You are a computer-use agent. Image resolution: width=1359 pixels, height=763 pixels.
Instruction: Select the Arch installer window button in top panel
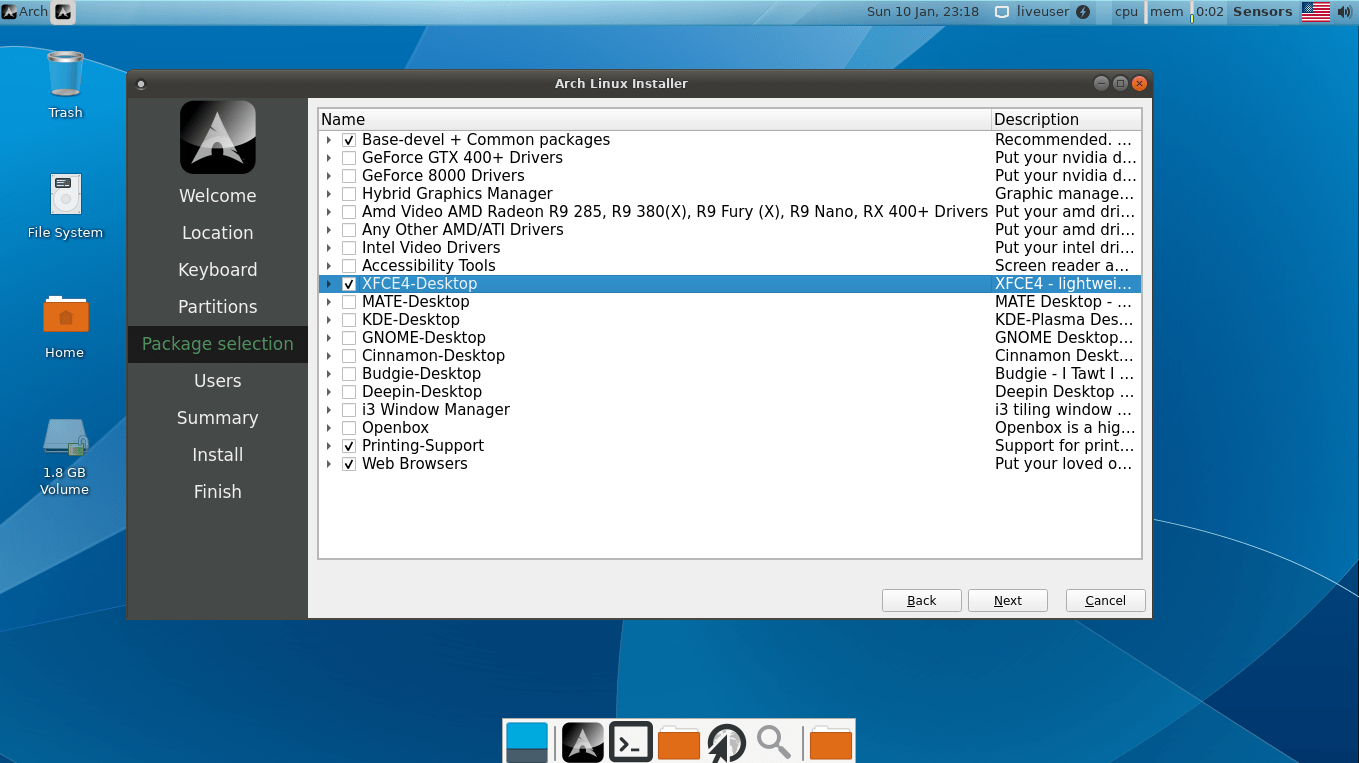(63, 12)
